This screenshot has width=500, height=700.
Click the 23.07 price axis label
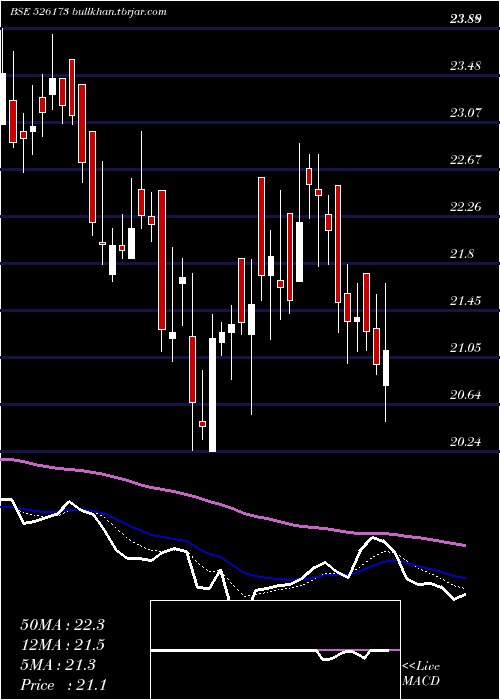point(465,113)
